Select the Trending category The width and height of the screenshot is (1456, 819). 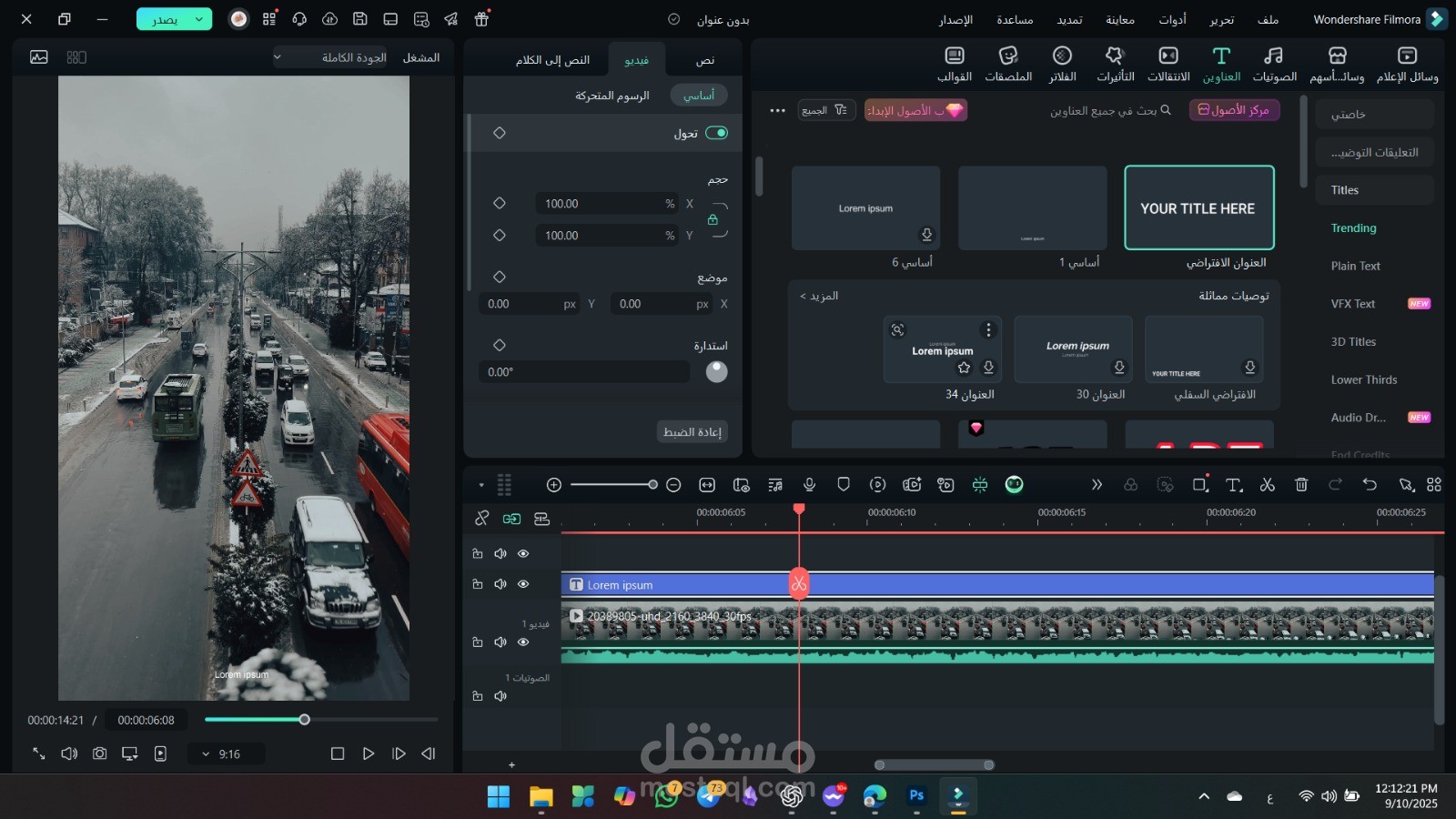pyautogui.click(x=1354, y=227)
